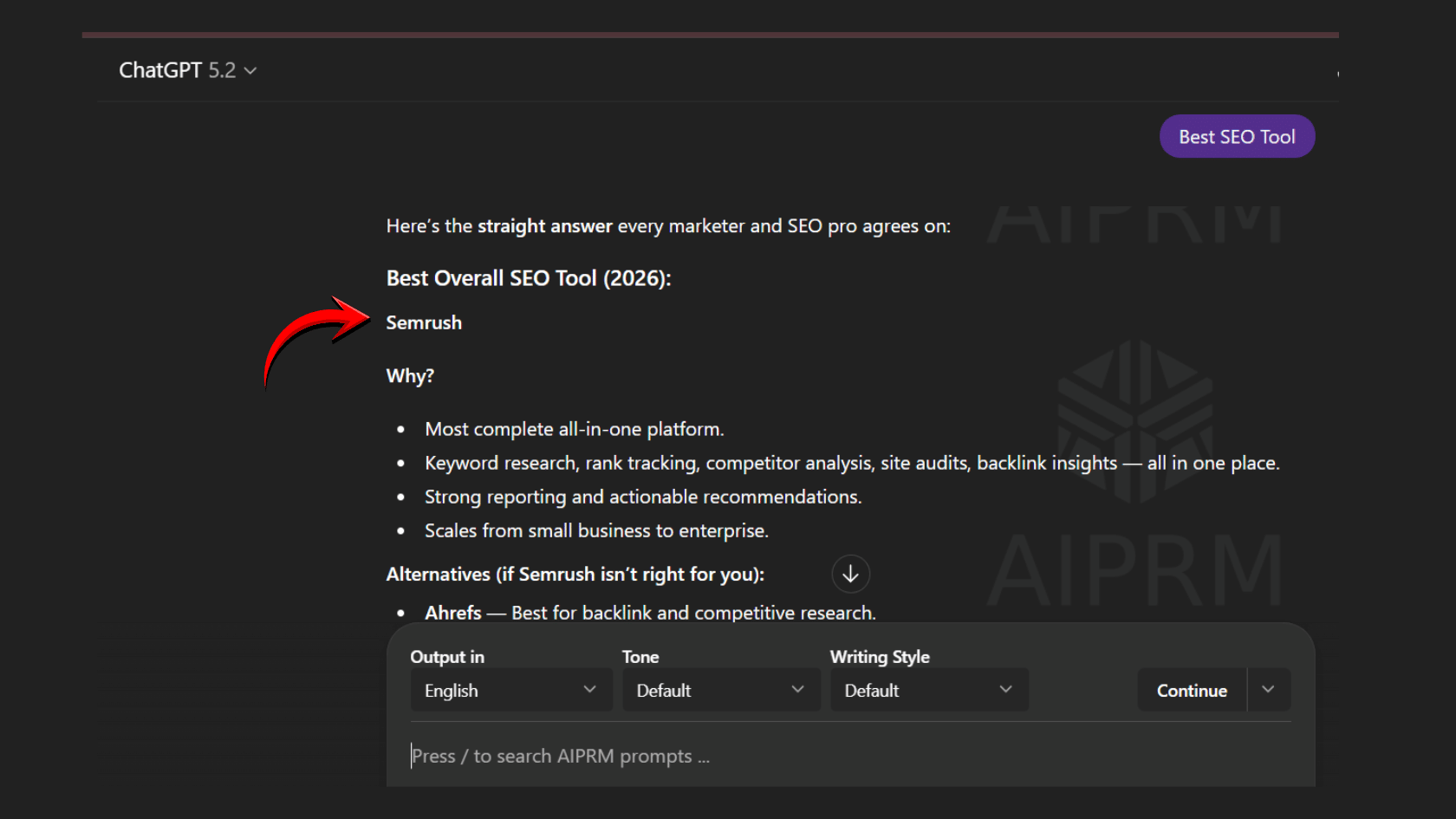Click the Scales from small business bullet
Image resolution: width=1456 pixels, height=819 pixels.
[x=596, y=530]
